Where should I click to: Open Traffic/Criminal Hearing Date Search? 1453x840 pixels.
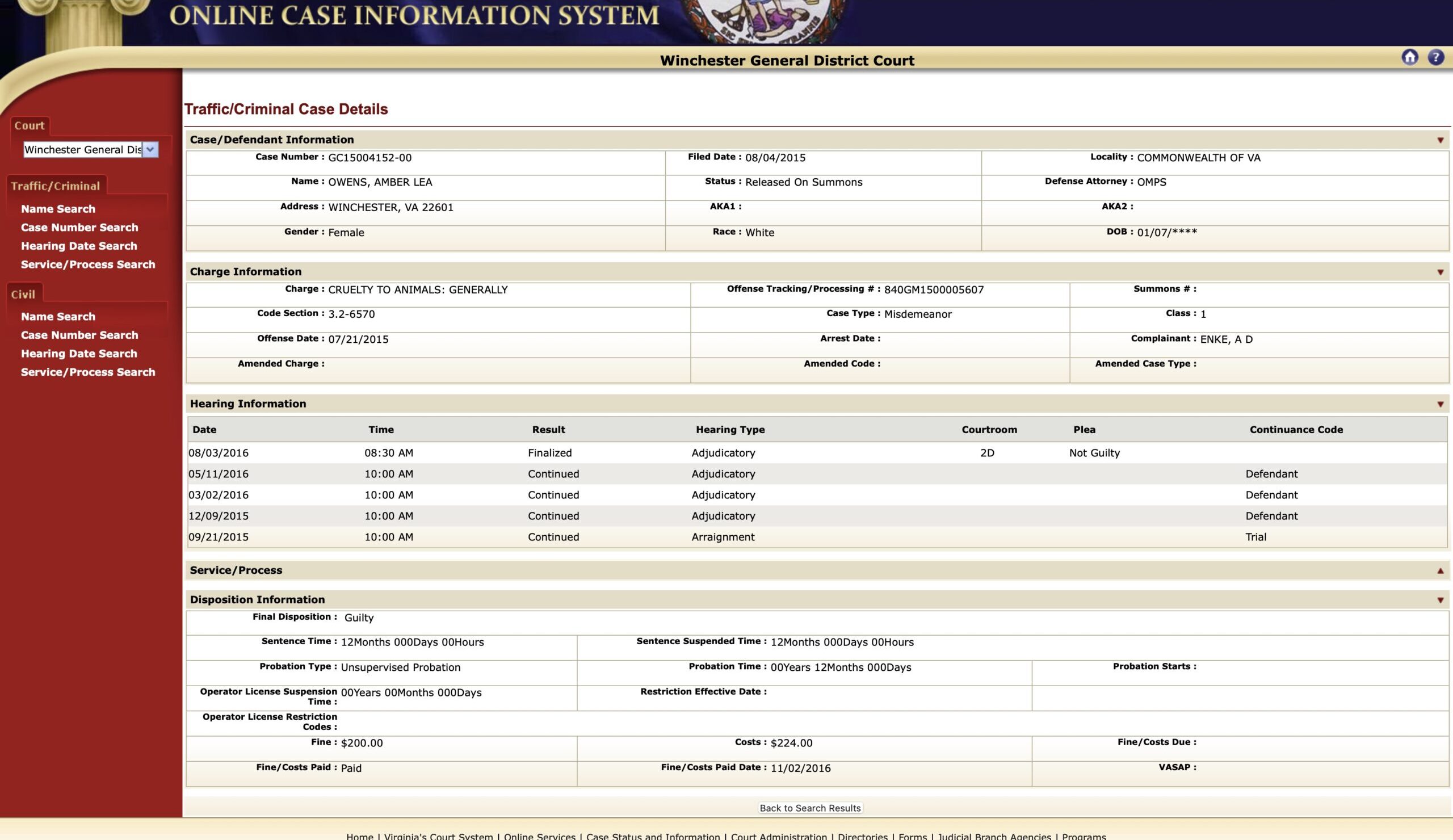click(x=79, y=246)
